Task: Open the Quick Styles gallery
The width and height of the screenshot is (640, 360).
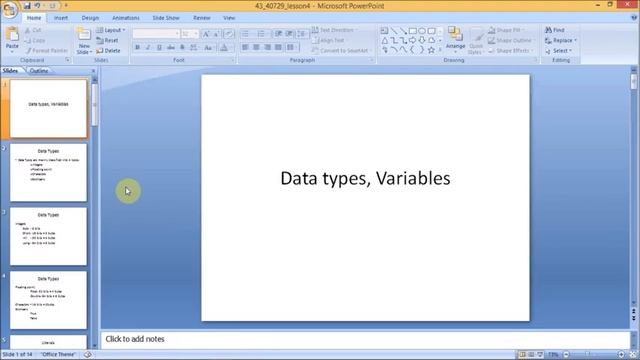Action: (476, 40)
